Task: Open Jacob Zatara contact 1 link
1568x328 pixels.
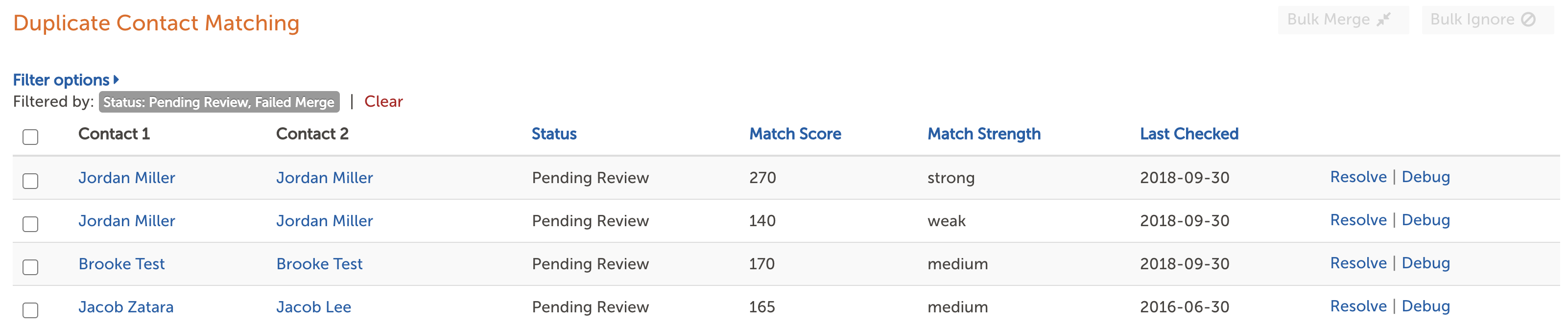Action: point(126,307)
